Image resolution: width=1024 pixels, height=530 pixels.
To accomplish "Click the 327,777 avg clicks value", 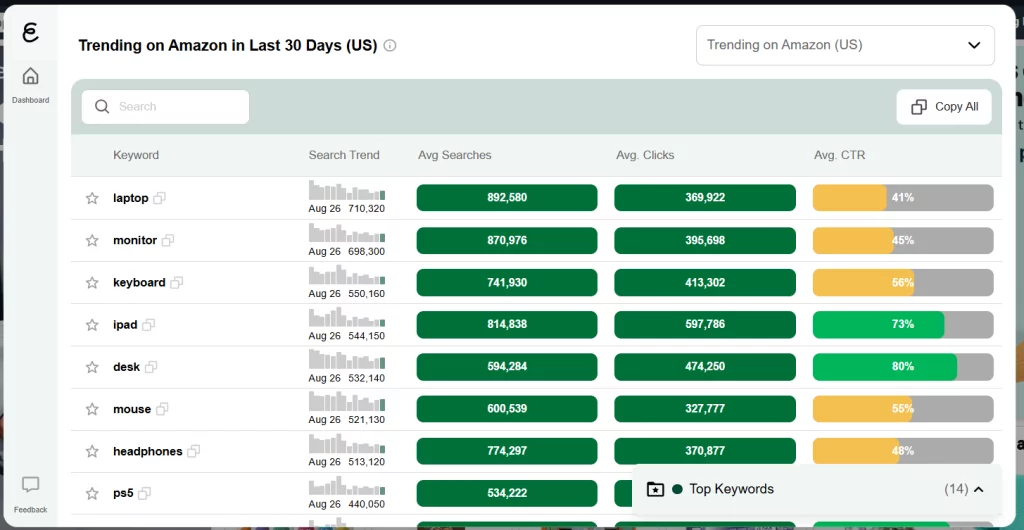I will pos(705,409).
